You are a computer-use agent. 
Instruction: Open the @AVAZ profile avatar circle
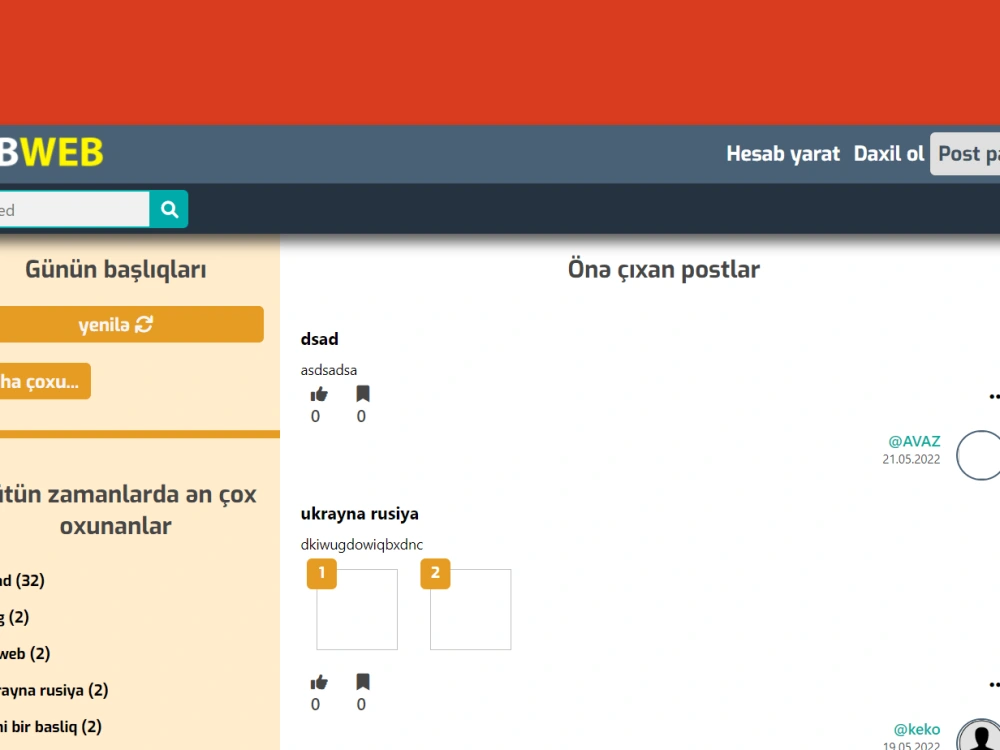978,455
